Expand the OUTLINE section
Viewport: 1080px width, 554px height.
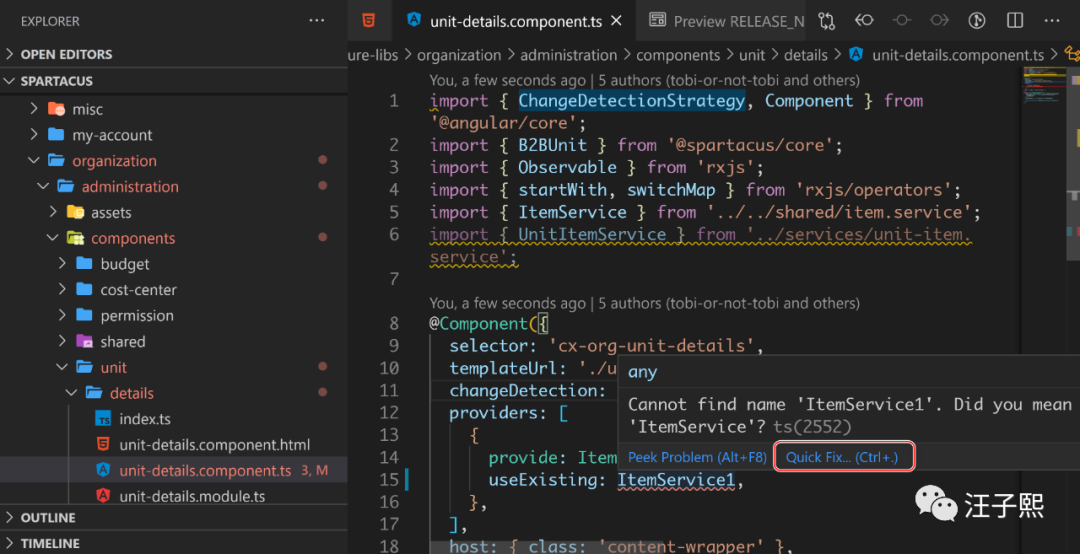(48, 518)
